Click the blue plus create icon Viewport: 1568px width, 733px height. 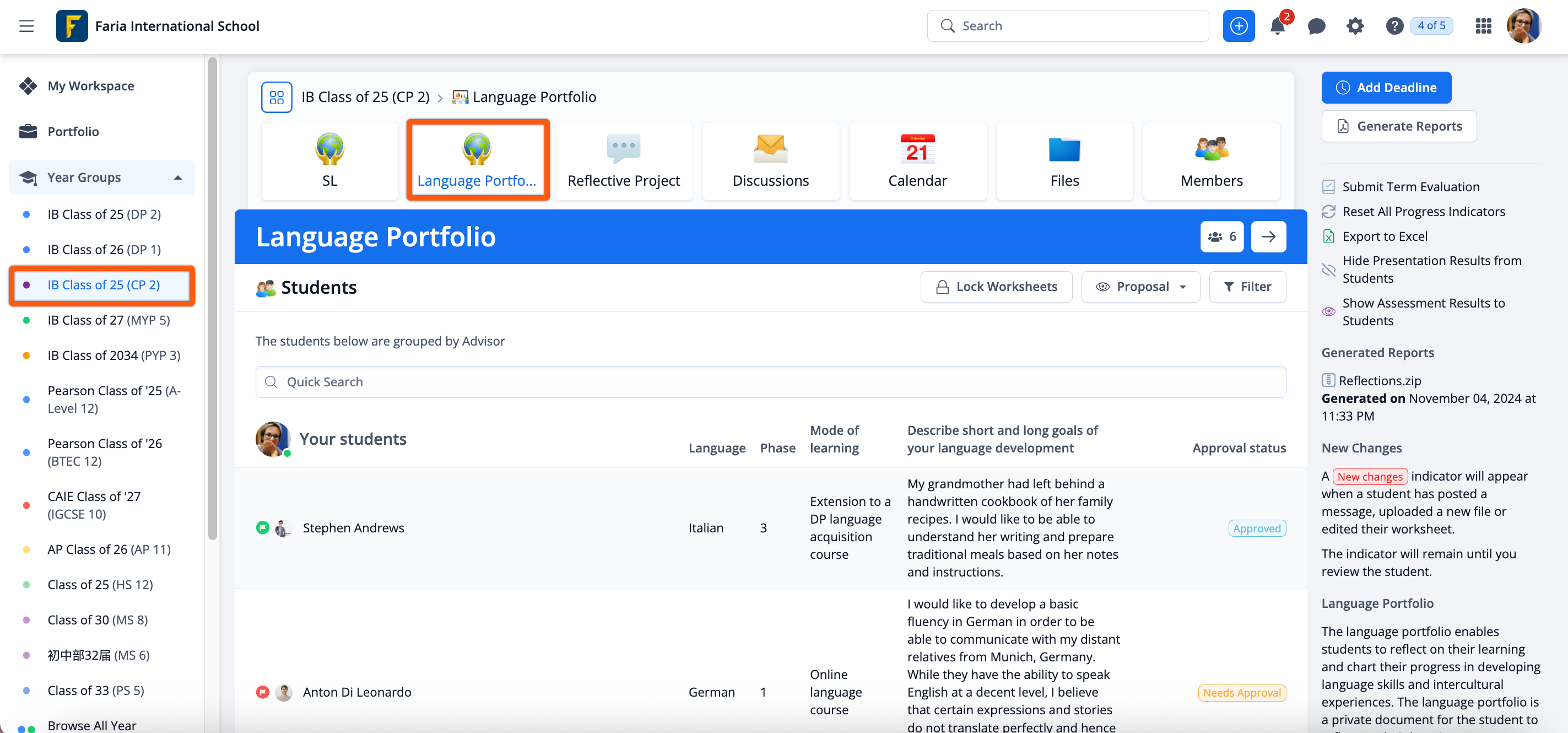coord(1238,26)
